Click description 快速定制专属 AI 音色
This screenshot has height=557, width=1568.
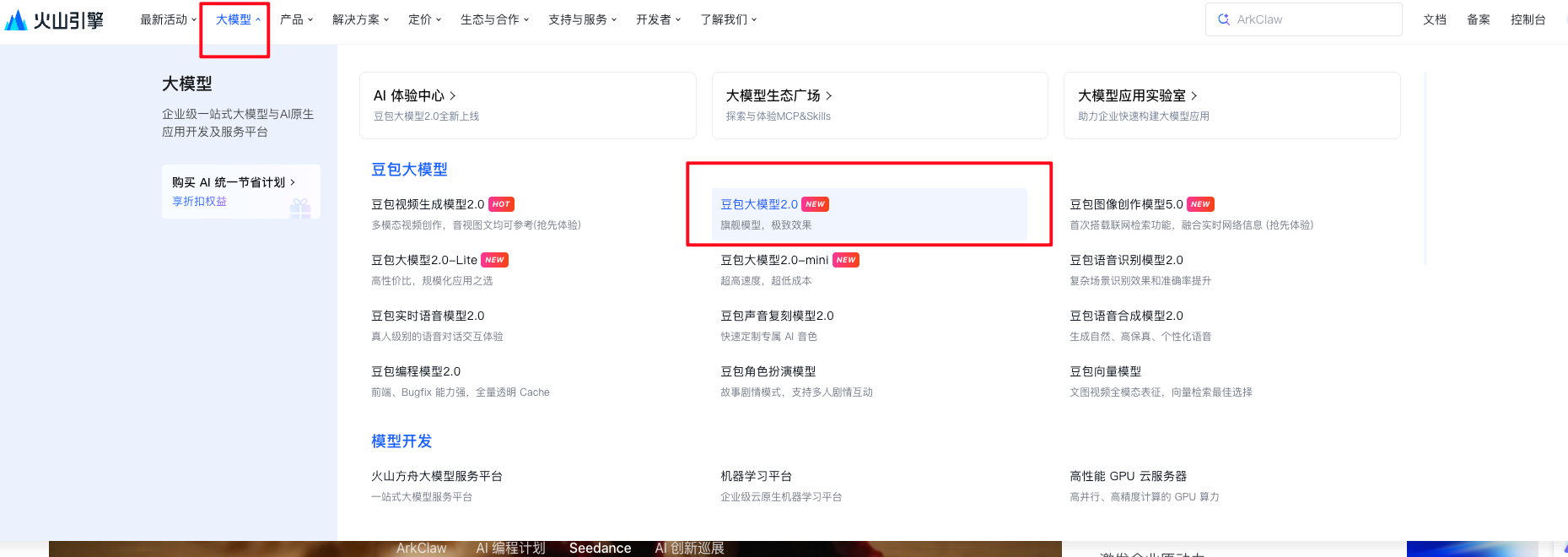point(768,337)
